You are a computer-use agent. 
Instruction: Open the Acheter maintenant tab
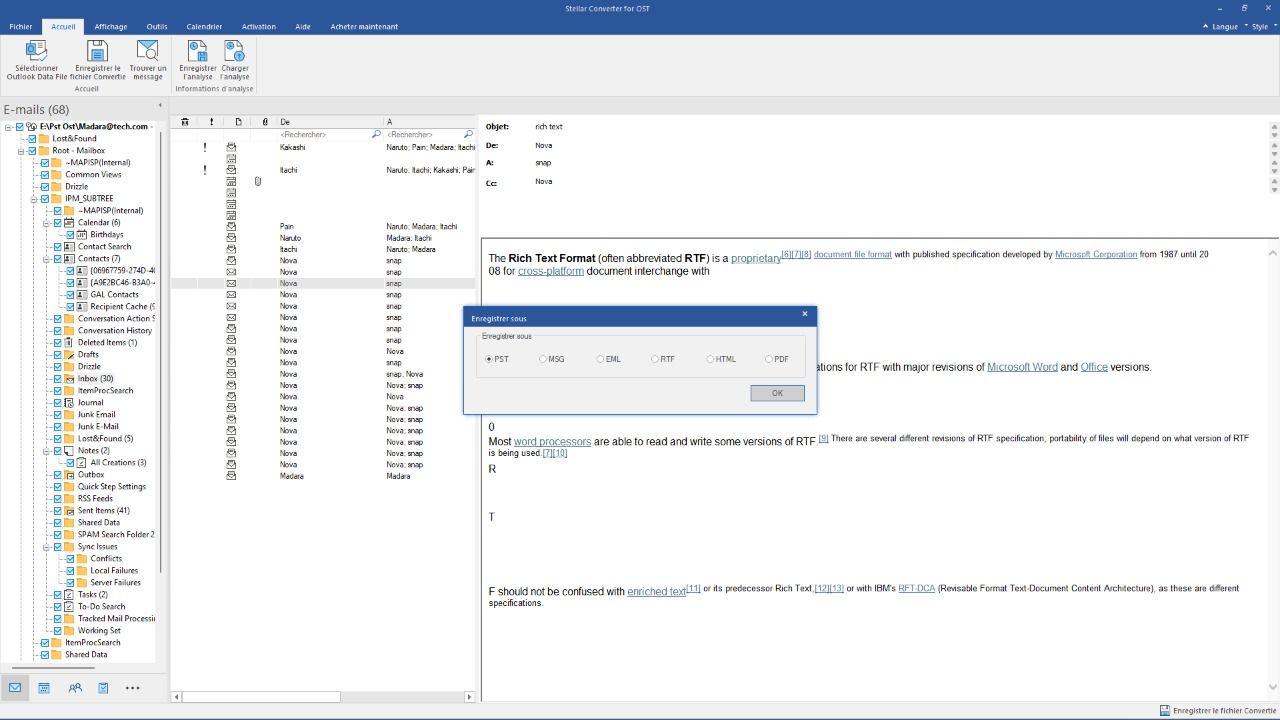coord(364,27)
